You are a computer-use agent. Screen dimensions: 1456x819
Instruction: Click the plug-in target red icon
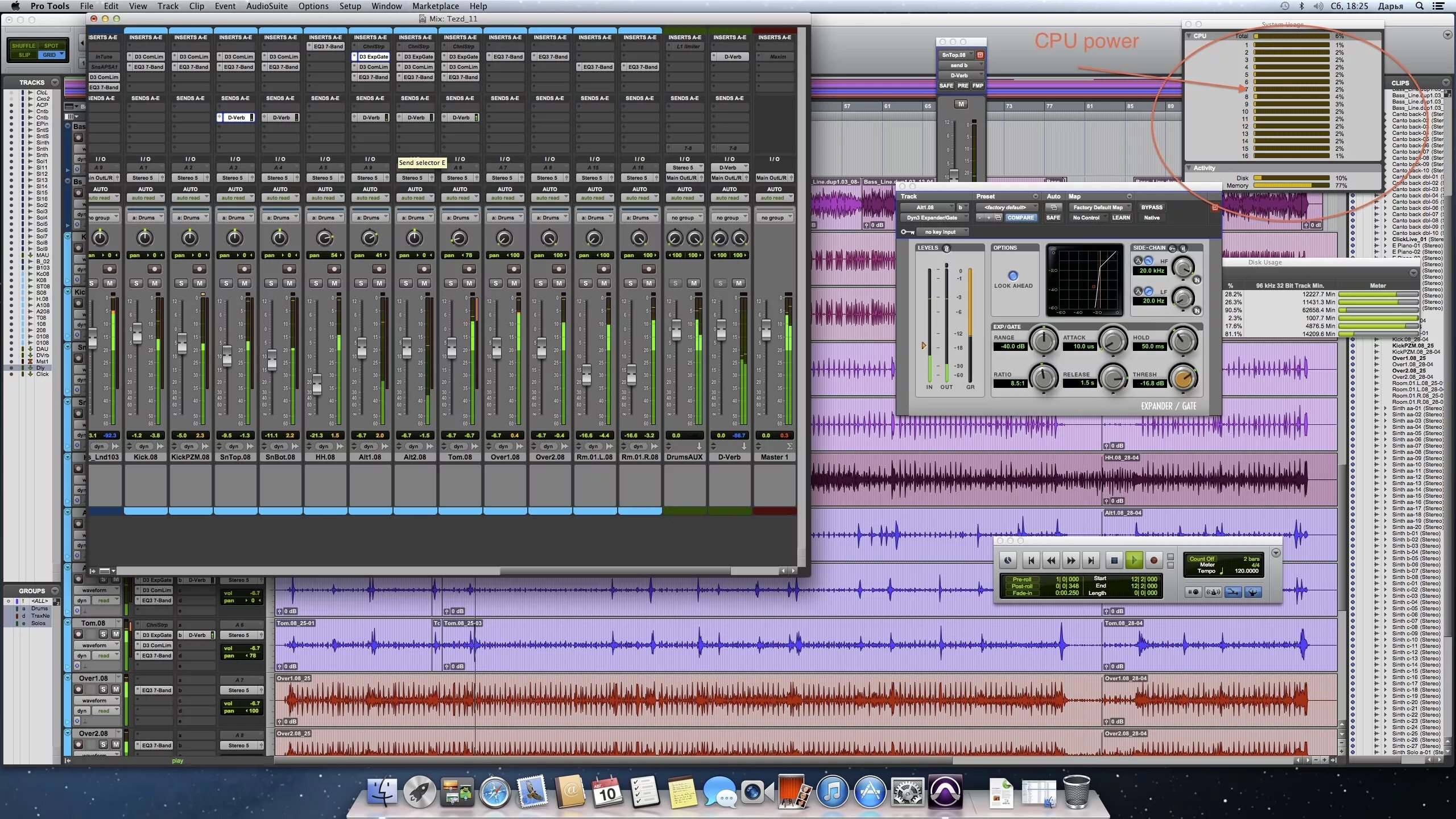tap(1215, 208)
